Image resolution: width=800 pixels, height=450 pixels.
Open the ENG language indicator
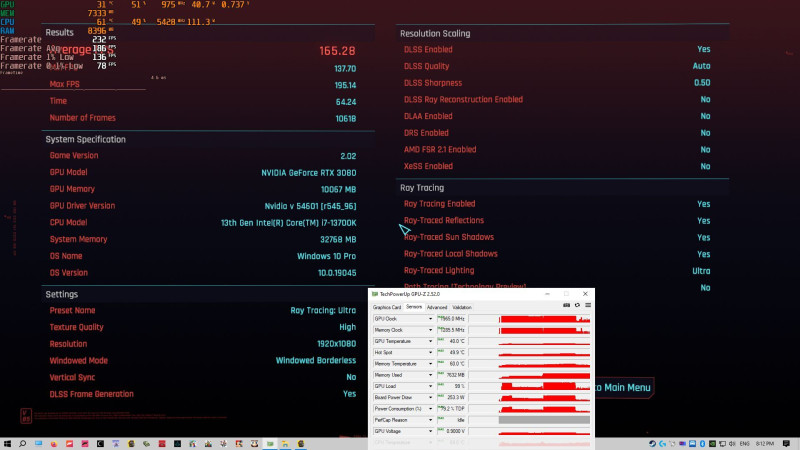point(744,444)
